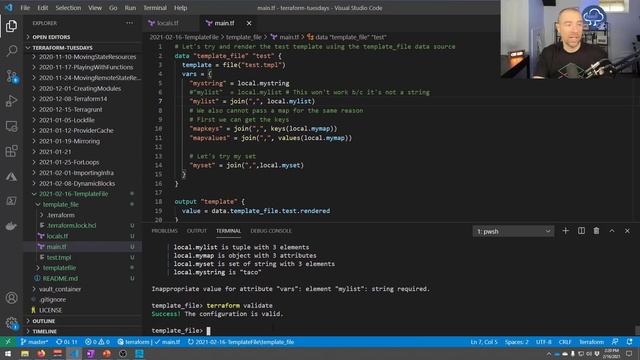
Task: Collapse the TERRAFORM-TUESDAYS section
Action: (62, 48)
